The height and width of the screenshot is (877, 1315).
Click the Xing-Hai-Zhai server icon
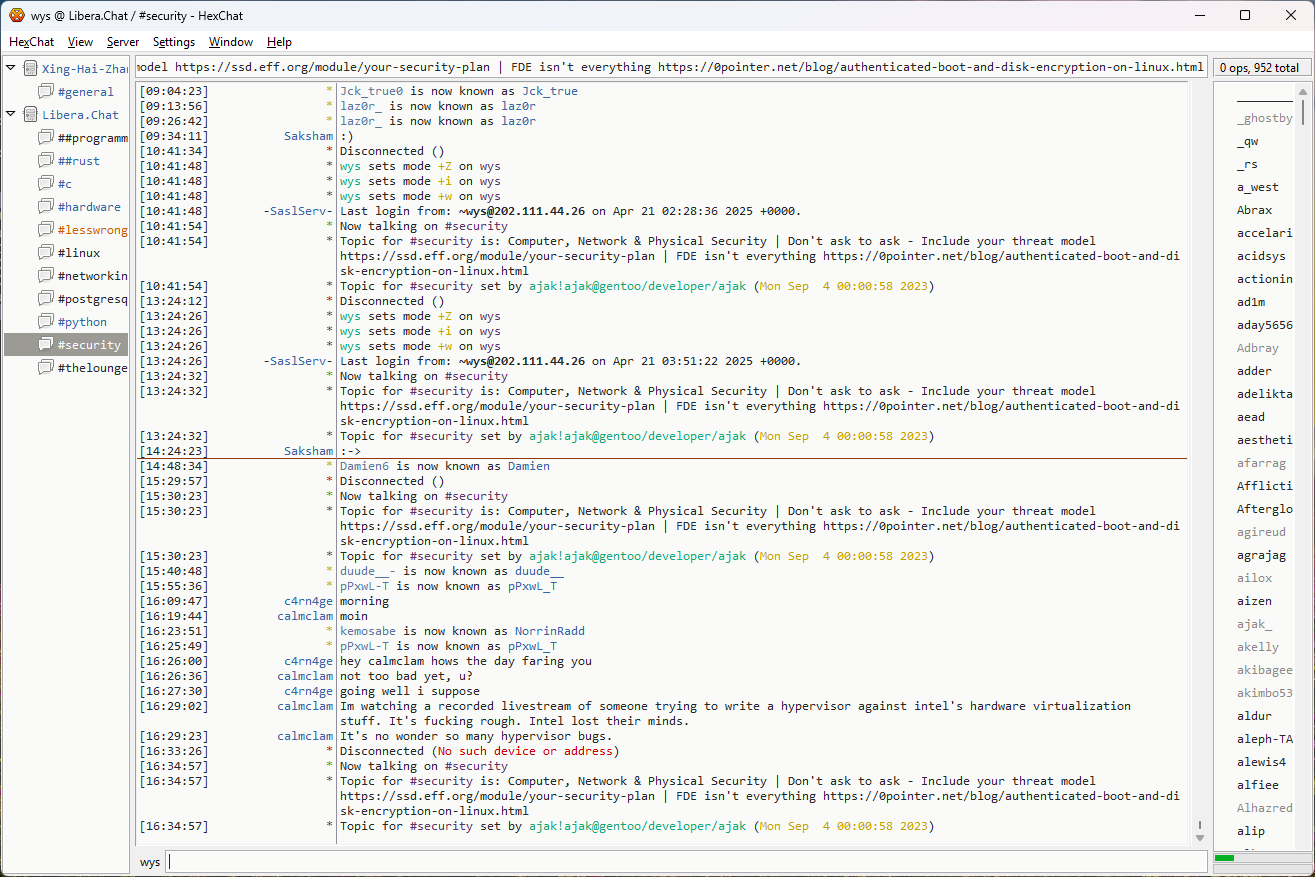click(30, 69)
